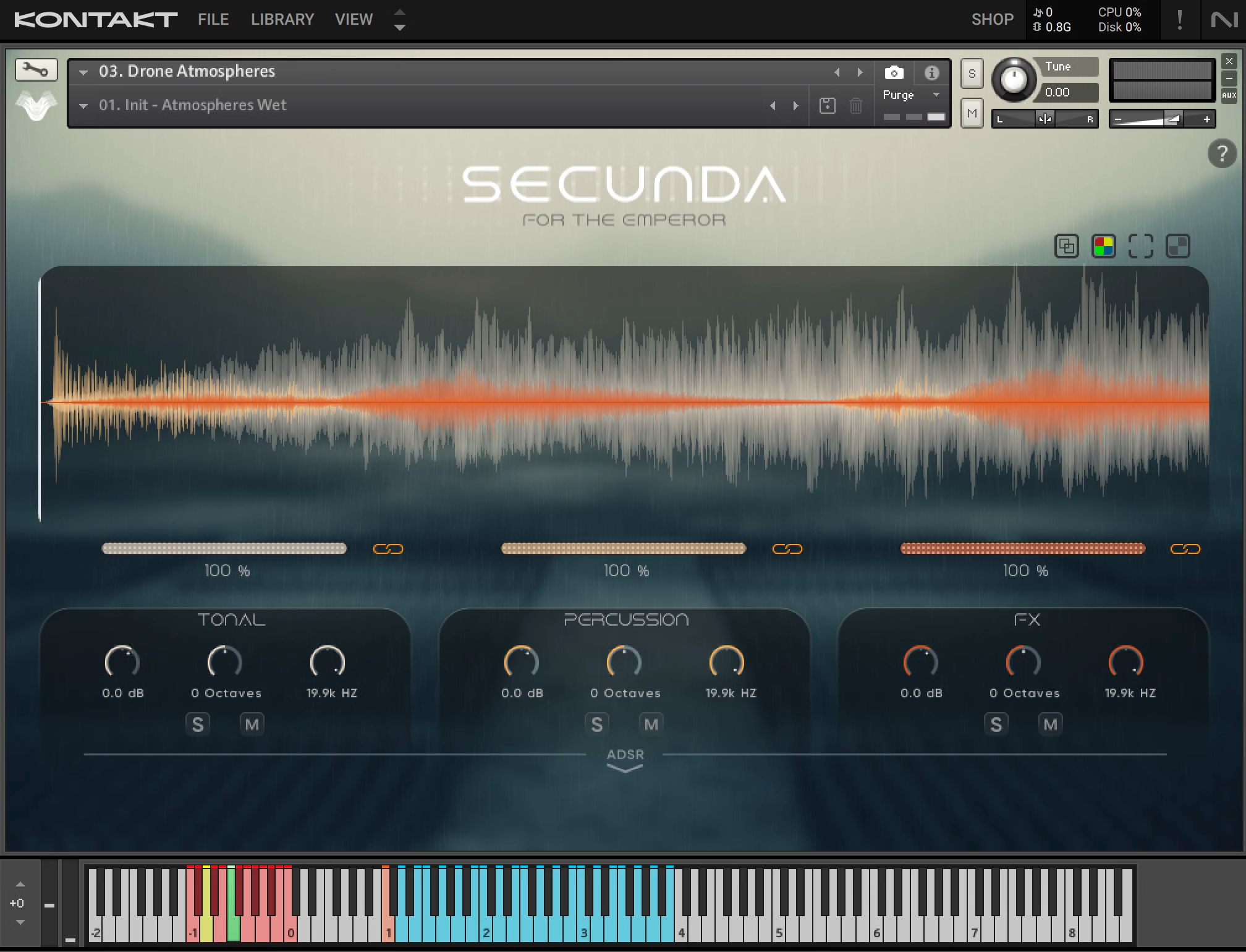Click the Tune value 0.00 field

coord(1069,93)
